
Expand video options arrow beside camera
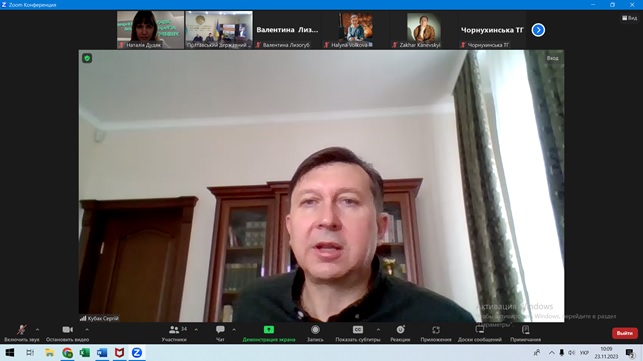tap(87, 329)
